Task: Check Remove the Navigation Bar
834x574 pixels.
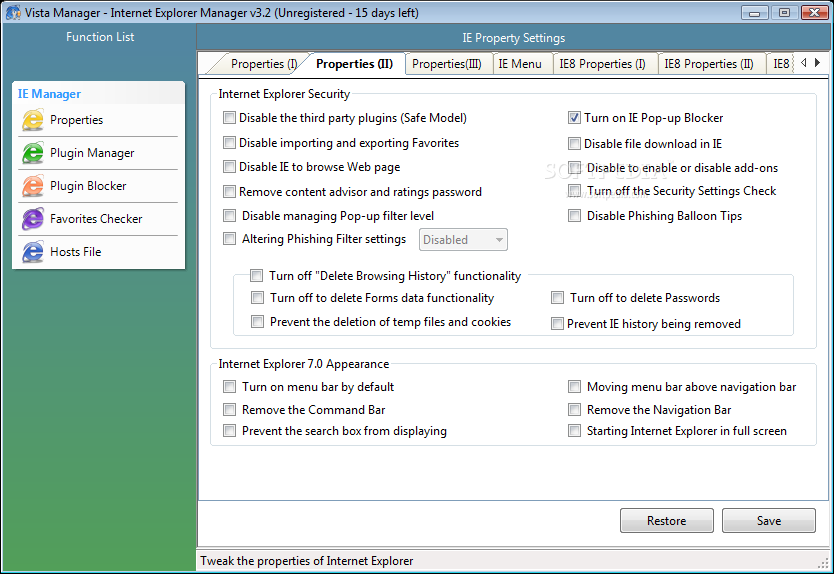Action: pyautogui.click(x=574, y=410)
